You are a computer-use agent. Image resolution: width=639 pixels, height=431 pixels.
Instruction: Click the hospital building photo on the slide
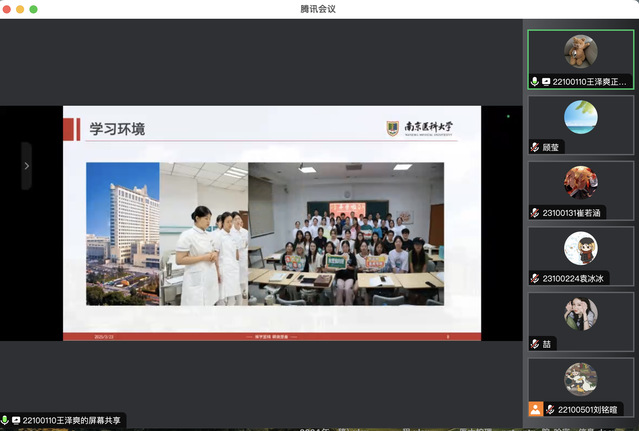[x=122, y=233]
